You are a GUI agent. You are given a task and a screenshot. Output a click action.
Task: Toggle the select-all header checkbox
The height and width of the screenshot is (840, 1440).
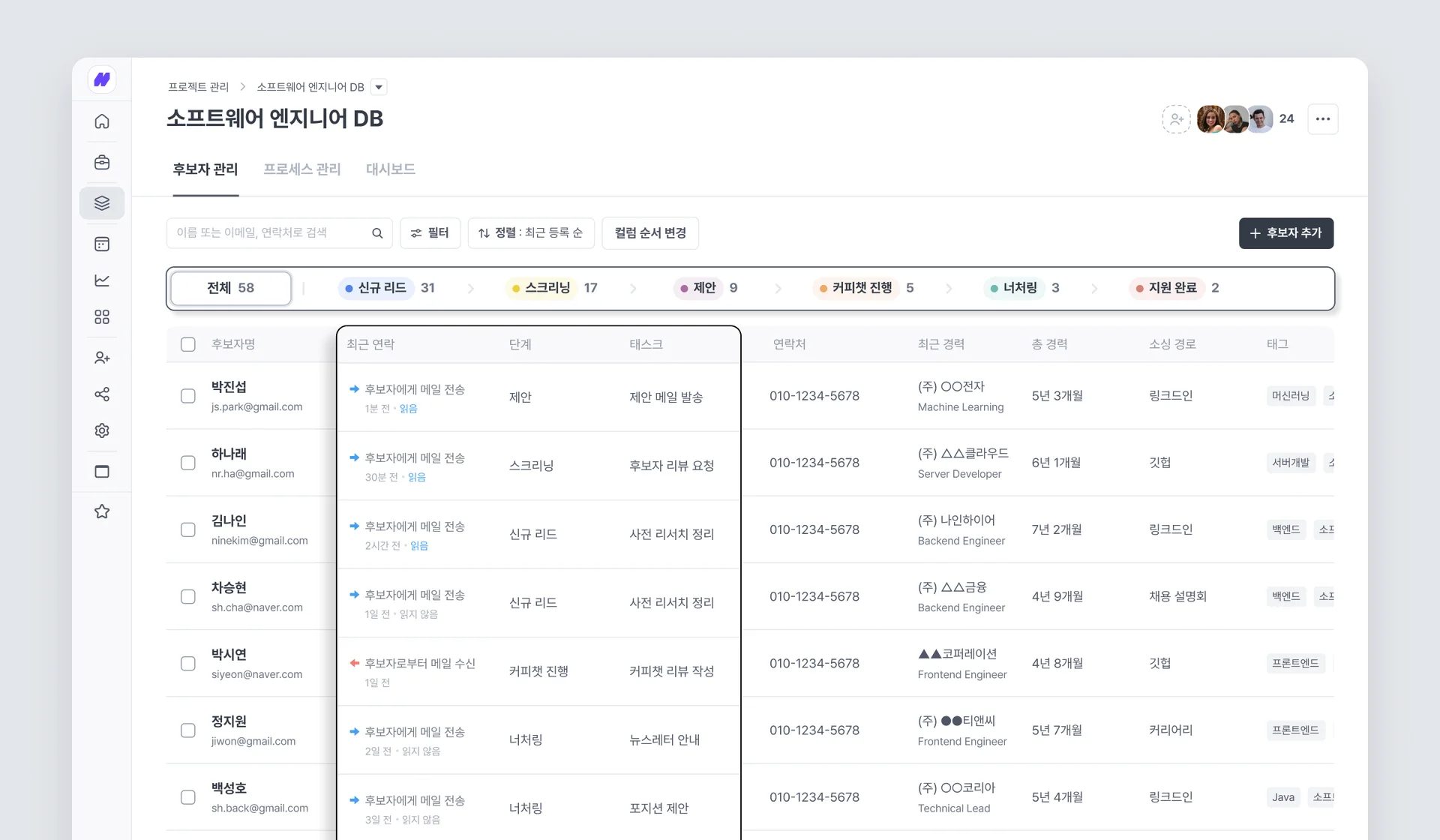(x=188, y=344)
